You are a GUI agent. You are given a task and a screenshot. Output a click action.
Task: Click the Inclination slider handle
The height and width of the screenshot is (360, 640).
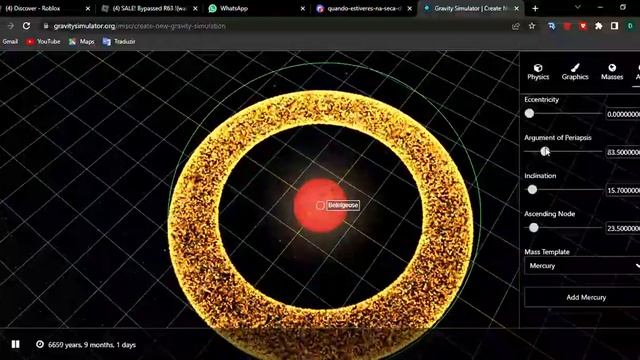(532, 189)
